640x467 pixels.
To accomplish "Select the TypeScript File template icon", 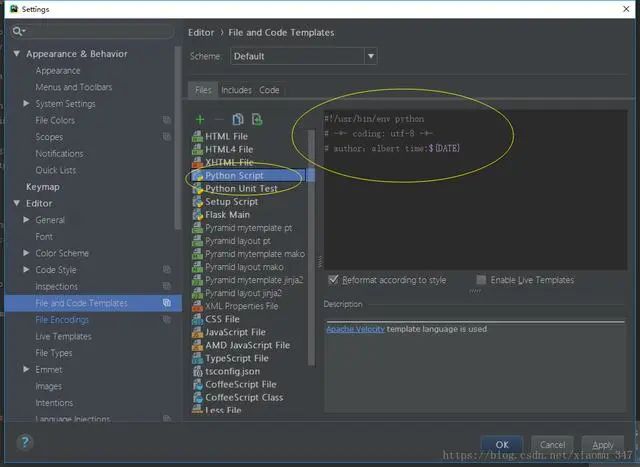I will [198, 358].
